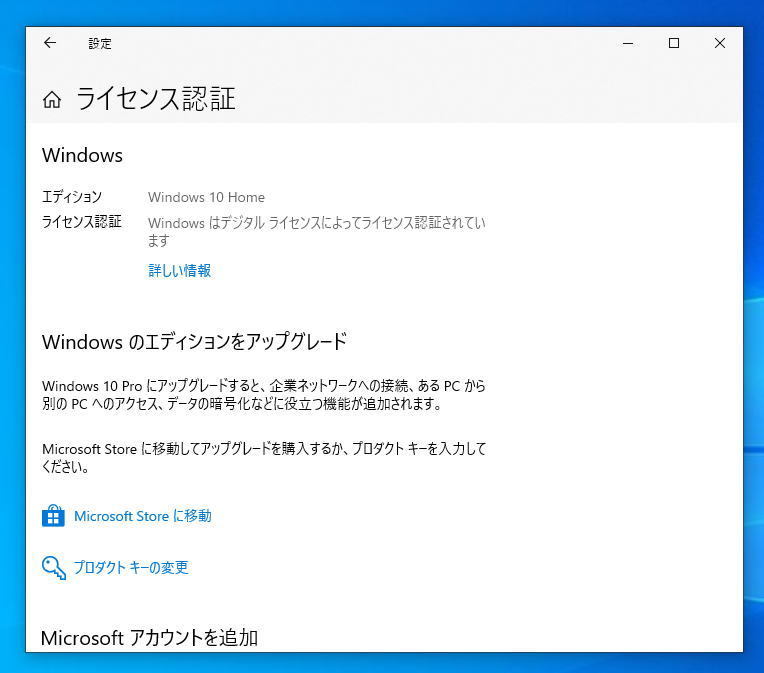Image resolution: width=764 pixels, height=673 pixels.
Task: Select プロダクト キーの変更 link
Action: (x=131, y=567)
